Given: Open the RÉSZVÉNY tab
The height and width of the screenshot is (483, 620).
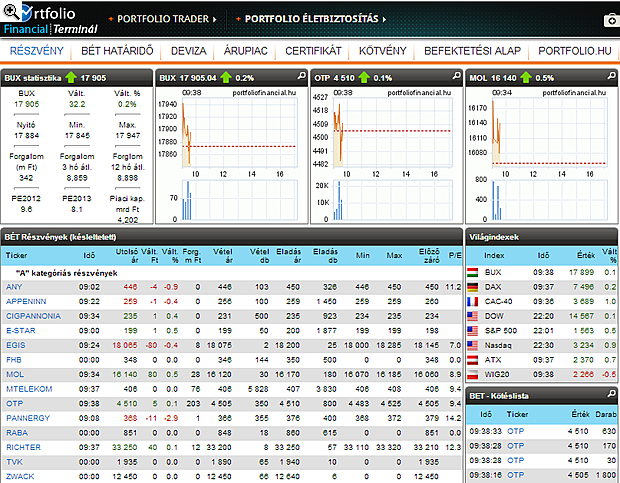Looking at the screenshot, I should coord(37,51).
